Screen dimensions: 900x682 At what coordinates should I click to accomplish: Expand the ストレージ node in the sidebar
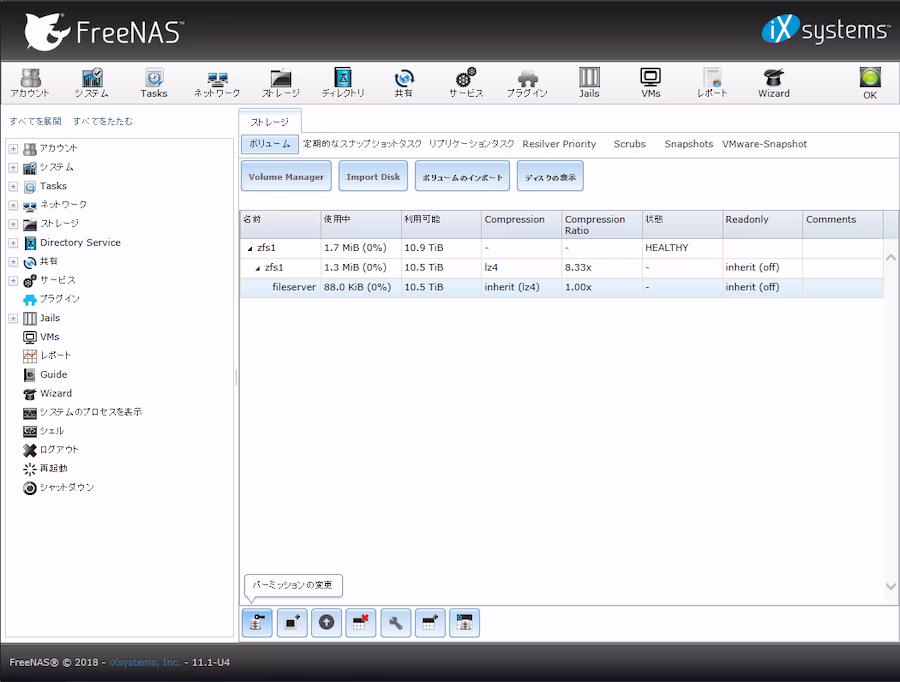pyautogui.click(x=13, y=224)
